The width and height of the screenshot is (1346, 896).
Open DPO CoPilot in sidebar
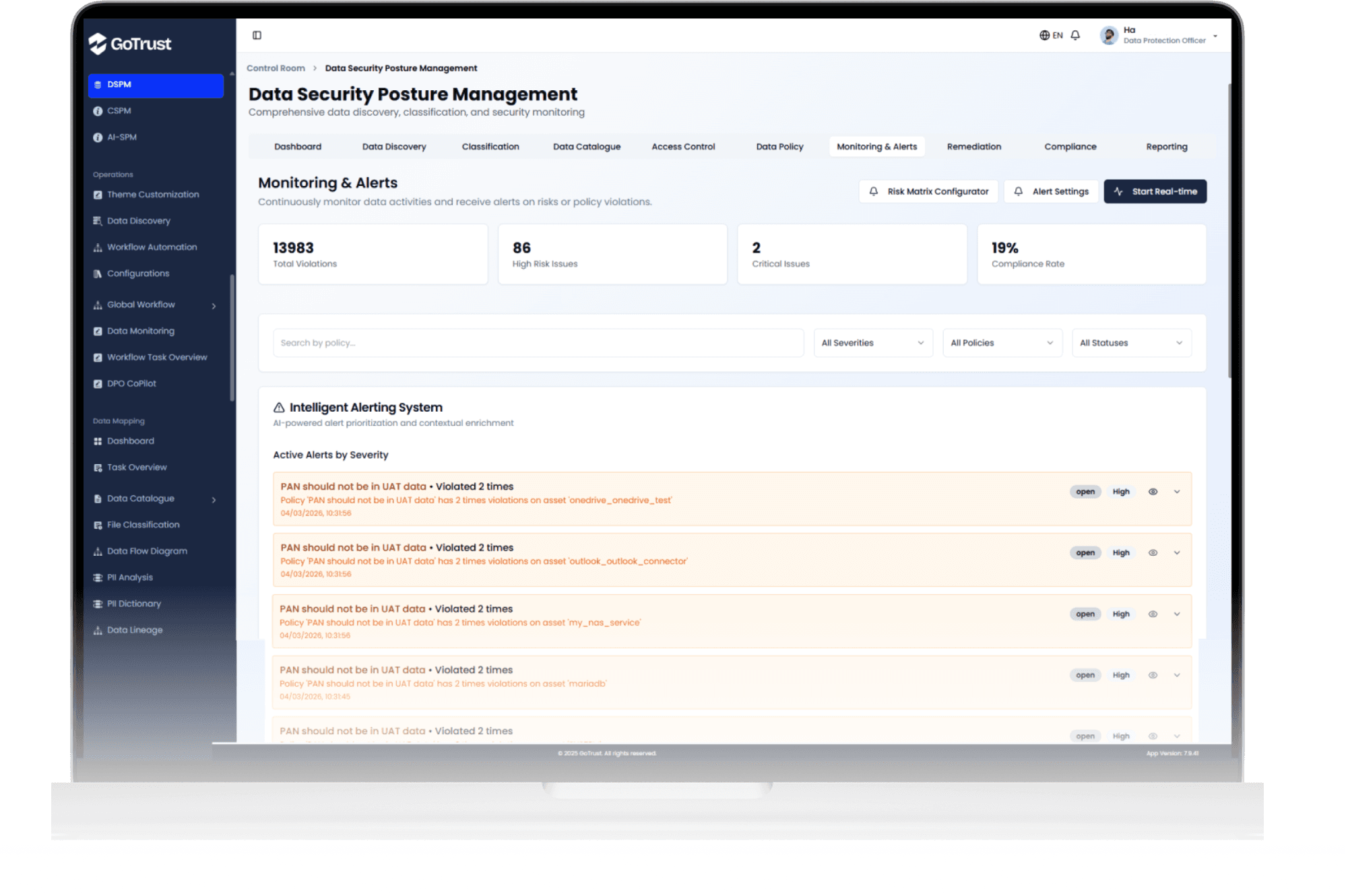click(x=131, y=383)
